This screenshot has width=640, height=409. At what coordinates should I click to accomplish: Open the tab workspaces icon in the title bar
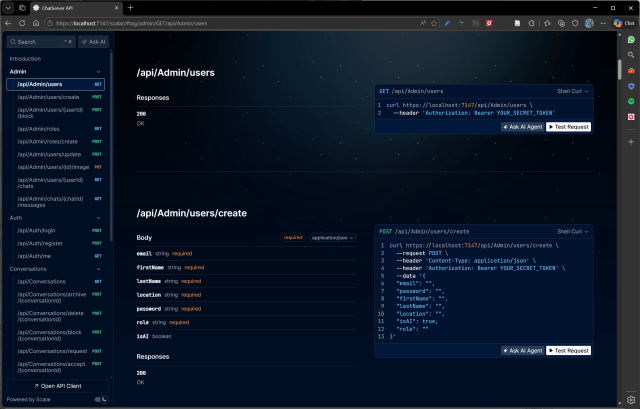(x=22, y=8)
